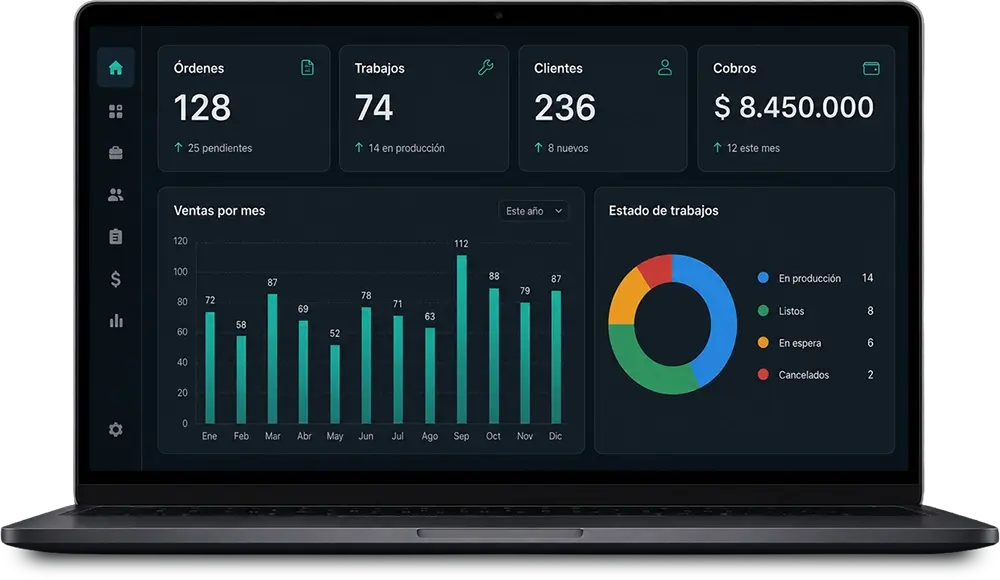Click the Ventas por mes heading
The height and width of the screenshot is (580, 1000).
(219, 211)
